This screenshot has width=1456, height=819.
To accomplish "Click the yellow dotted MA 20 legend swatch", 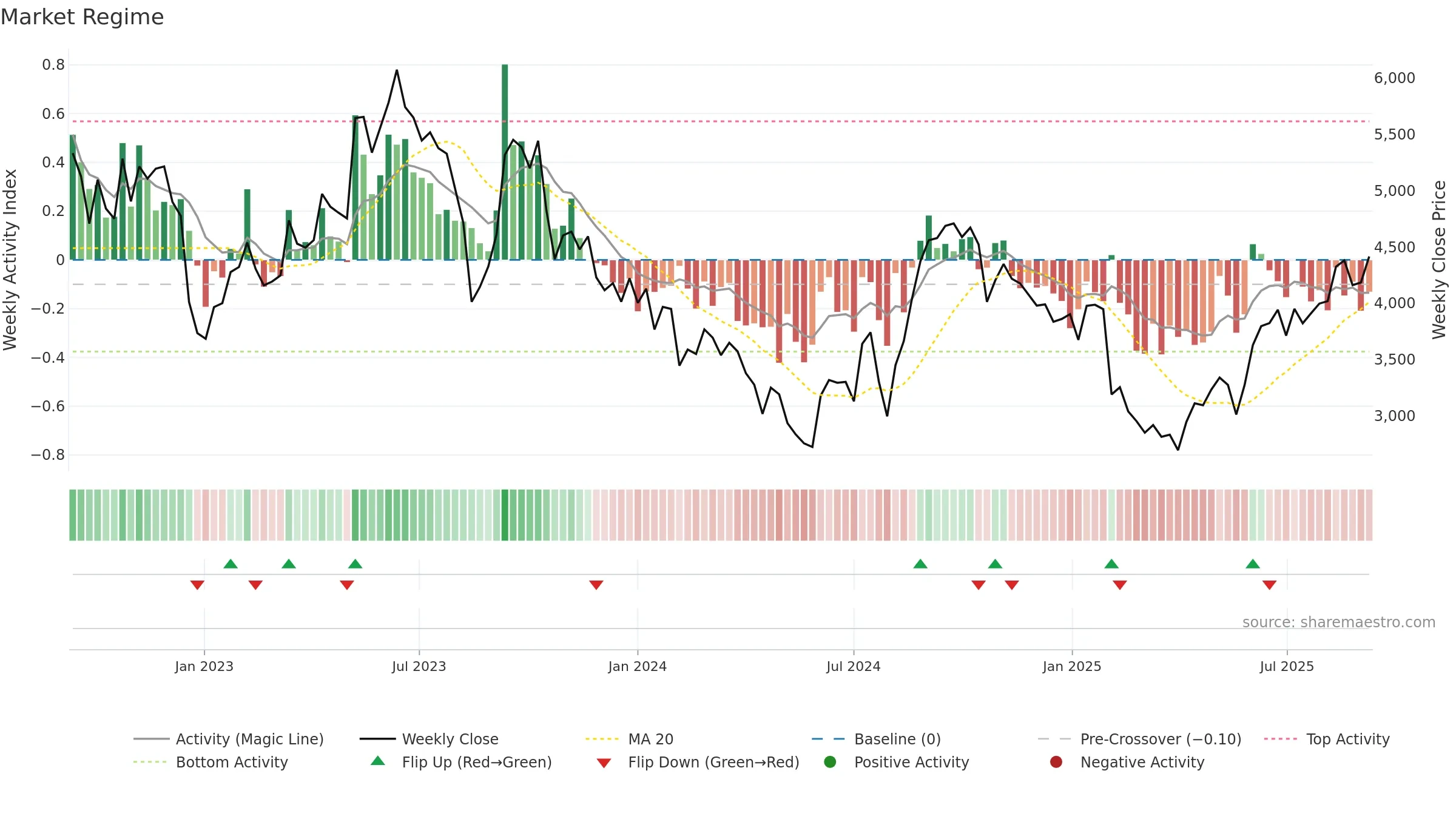I will [x=602, y=739].
